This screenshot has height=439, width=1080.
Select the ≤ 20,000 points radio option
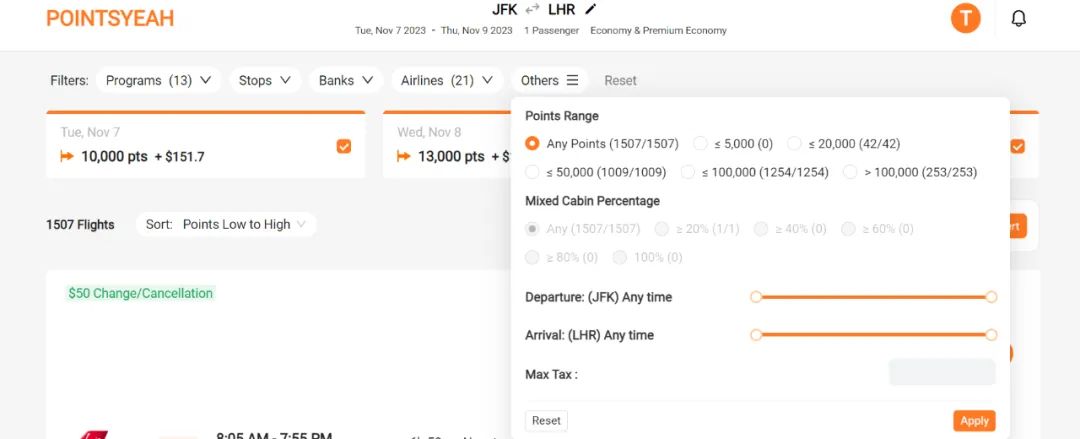(x=794, y=143)
